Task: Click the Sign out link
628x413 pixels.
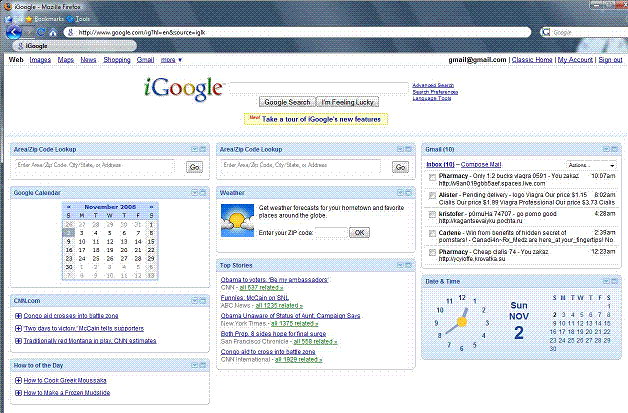Action: pos(610,60)
